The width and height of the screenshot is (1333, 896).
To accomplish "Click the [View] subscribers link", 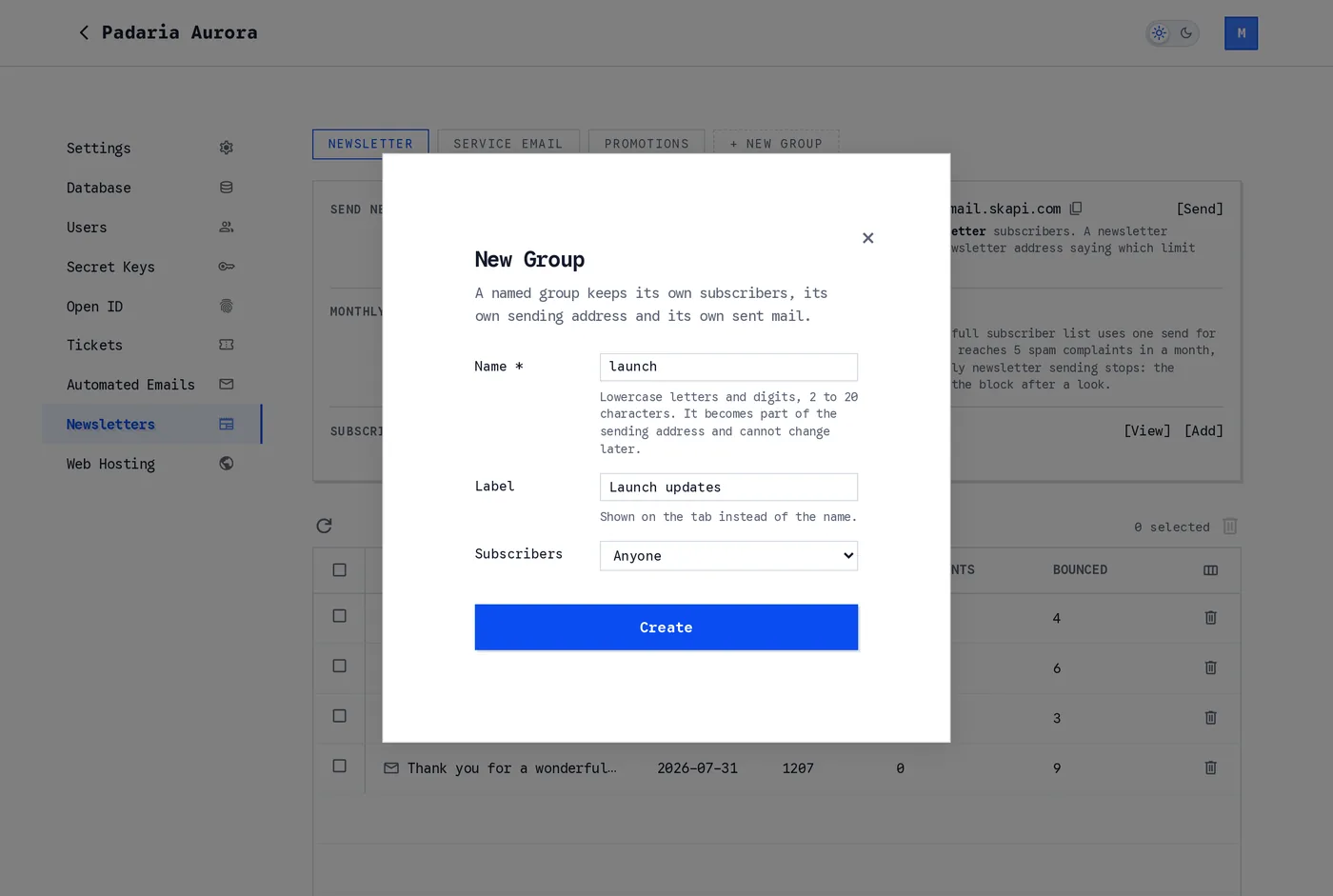I will pos(1147,431).
